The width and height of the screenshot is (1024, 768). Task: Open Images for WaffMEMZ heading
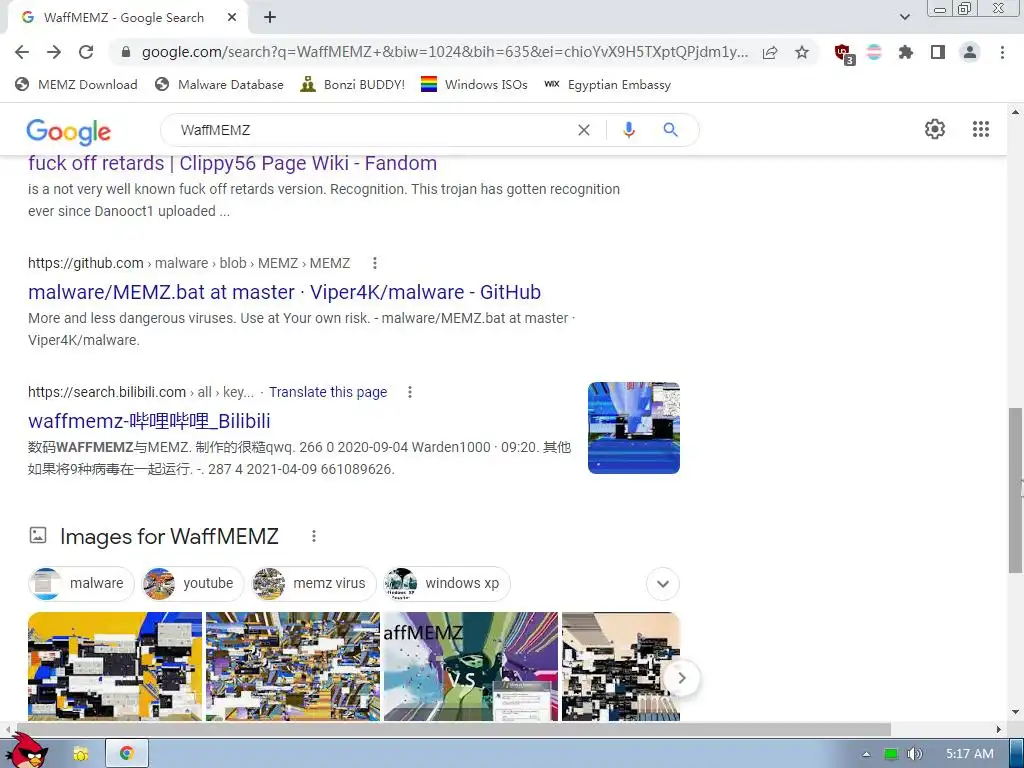point(169,536)
